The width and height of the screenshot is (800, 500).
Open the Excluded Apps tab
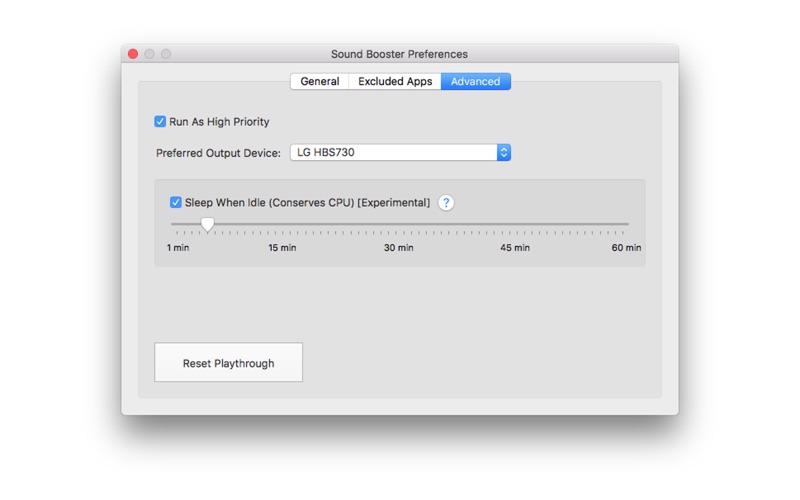pyautogui.click(x=395, y=82)
